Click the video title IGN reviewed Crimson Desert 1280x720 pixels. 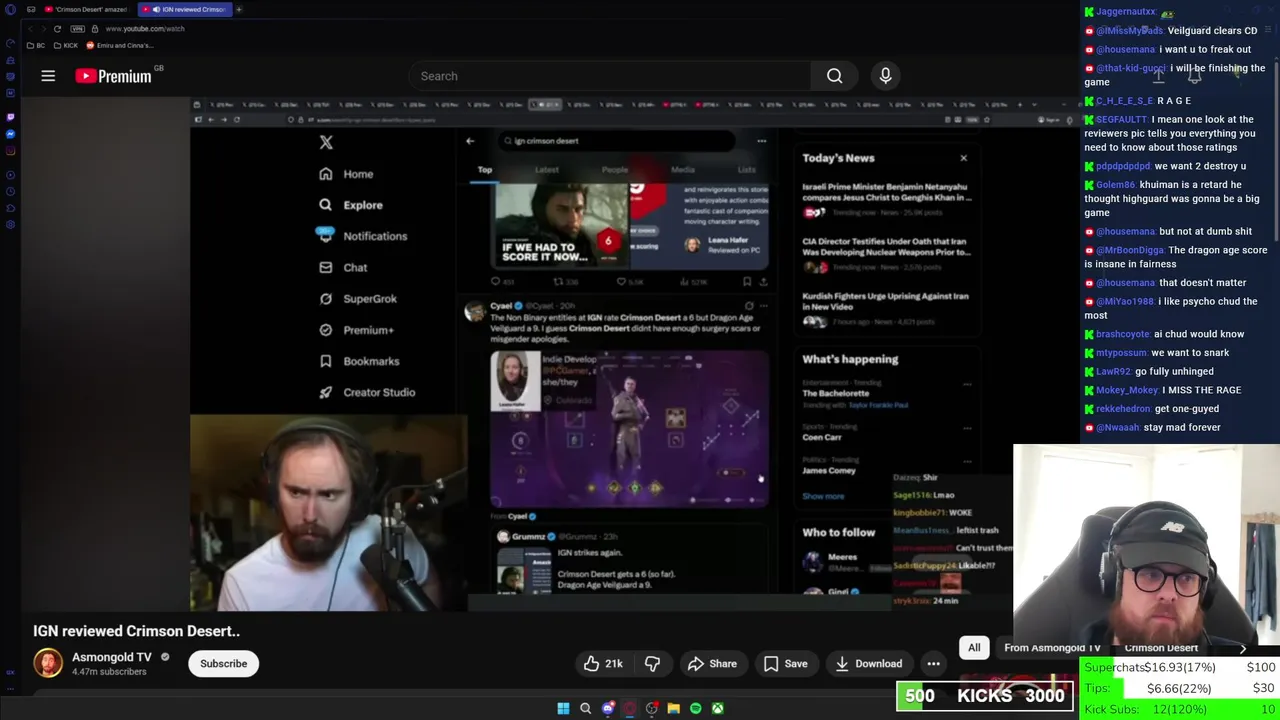[x=136, y=631]
